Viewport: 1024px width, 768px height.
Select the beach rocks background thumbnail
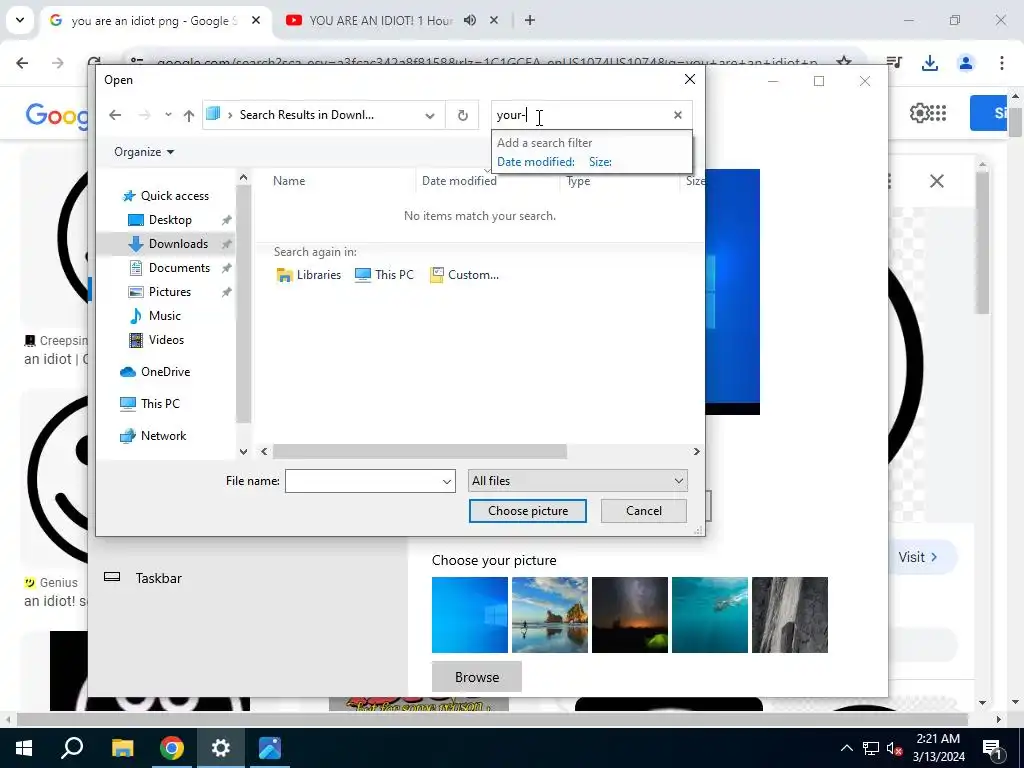coord(550,615)
